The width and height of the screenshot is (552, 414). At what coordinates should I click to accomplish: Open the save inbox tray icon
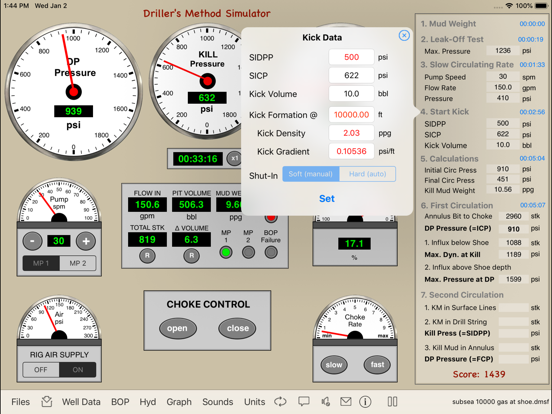[46, 401]
